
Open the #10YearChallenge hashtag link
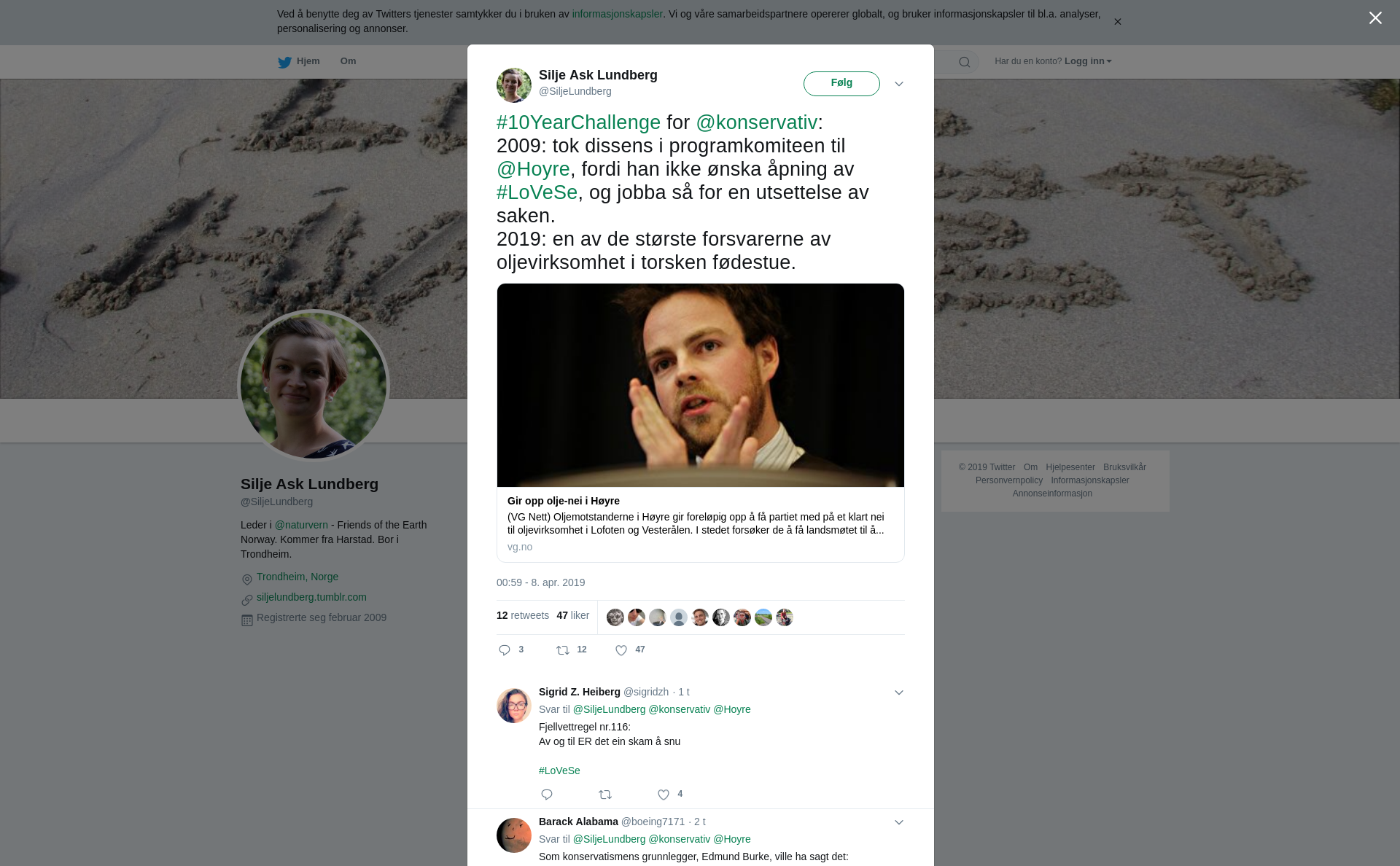[x=578, y=122]
